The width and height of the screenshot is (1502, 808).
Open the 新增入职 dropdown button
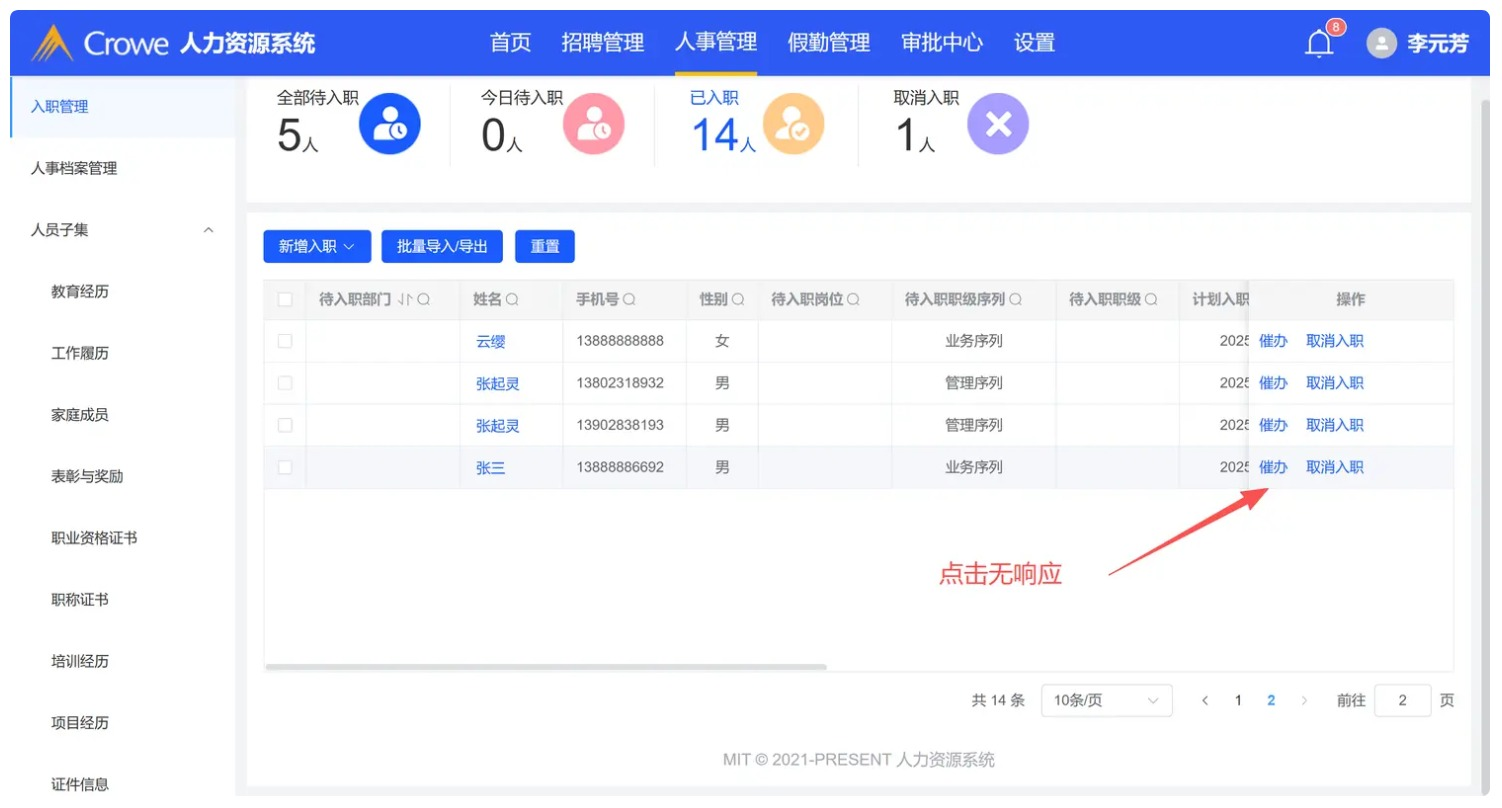pos(317,247)
